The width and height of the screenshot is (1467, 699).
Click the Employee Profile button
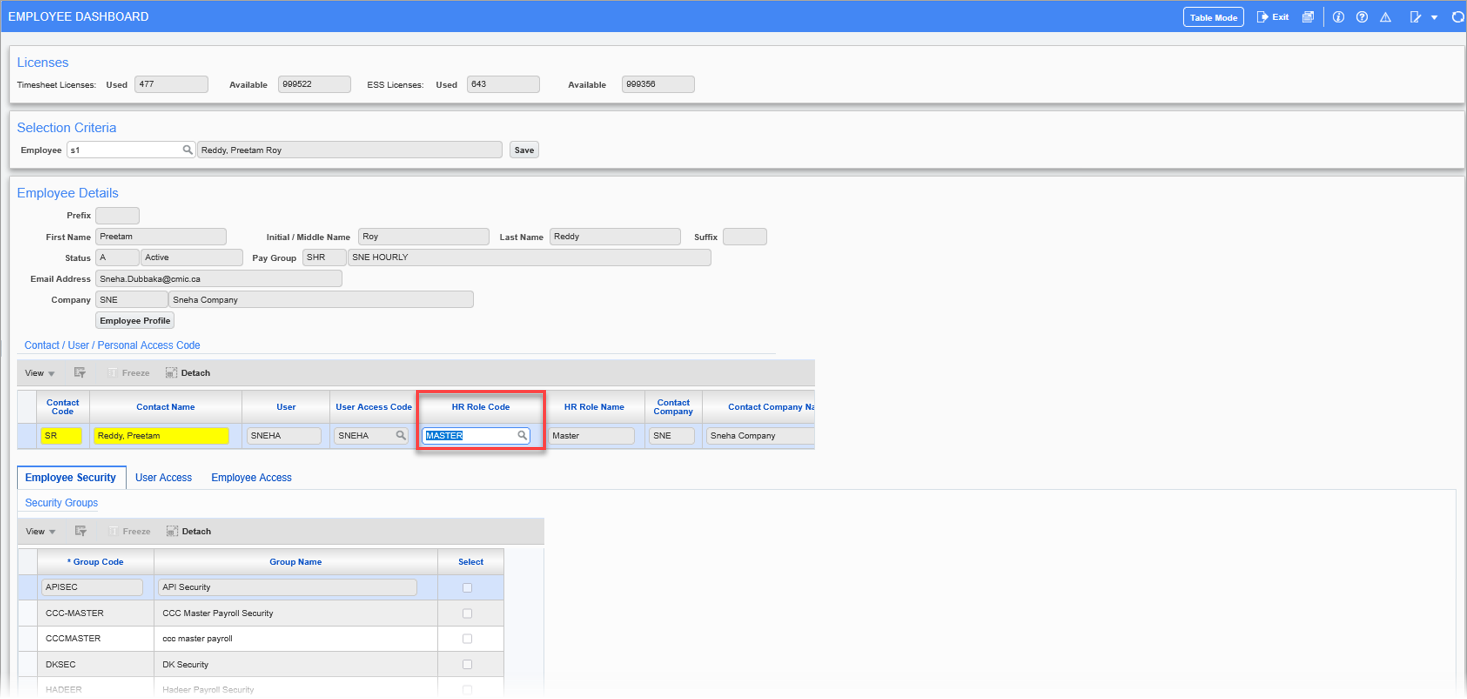(135, 321)
